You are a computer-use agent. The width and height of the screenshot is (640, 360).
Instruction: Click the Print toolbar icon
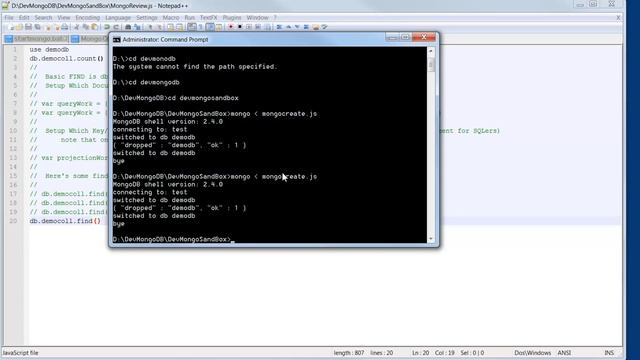pos(64,27)
